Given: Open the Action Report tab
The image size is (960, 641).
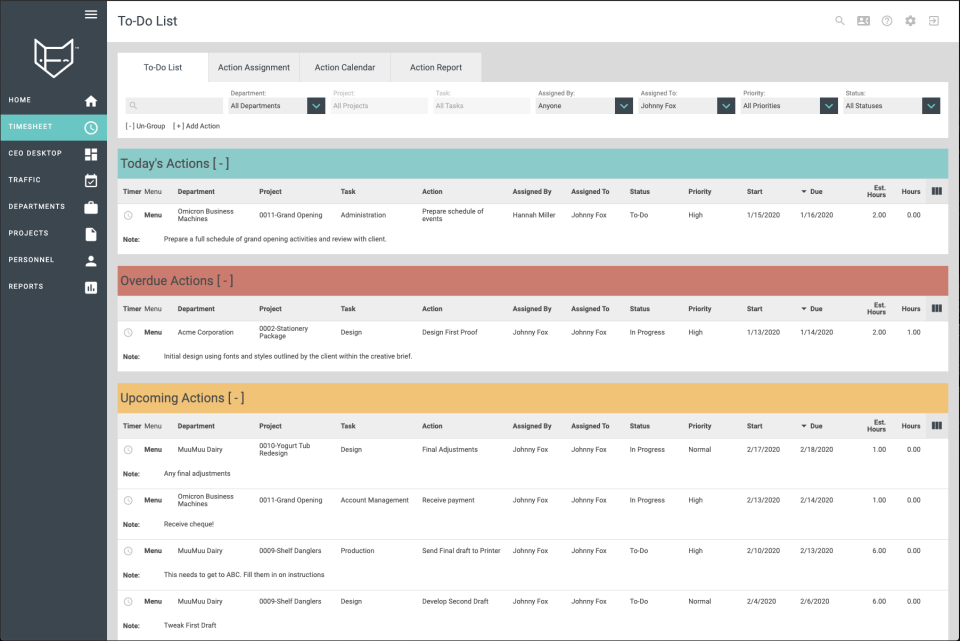Looking at the screenshot, I should tap(435, 67).
